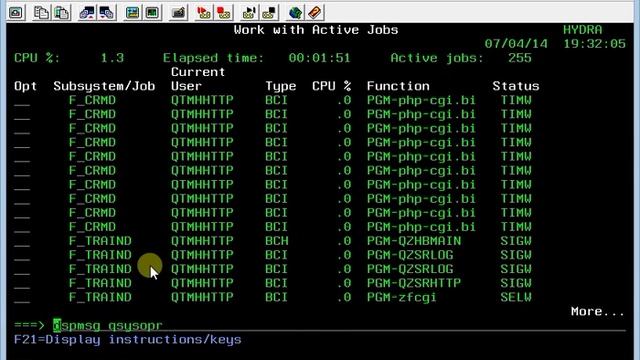
Task: Play a macro icon
Action: (249, 13)
